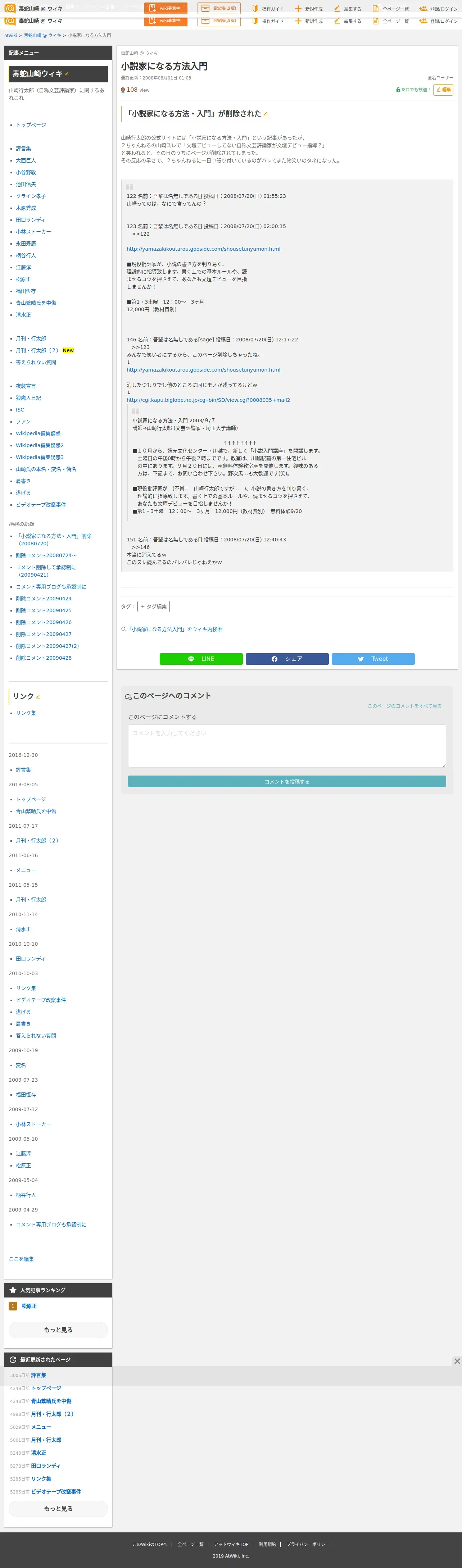Click 毒蛇山崎 @ ウィキ in the breadcrumb

pyautogui.click(x=42, y=35)
